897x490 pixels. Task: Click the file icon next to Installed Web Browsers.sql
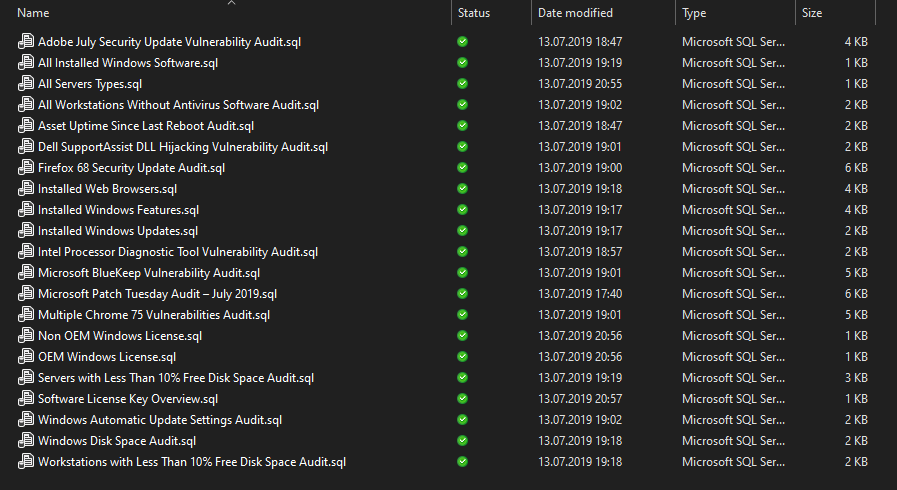(x=26, y=189)
